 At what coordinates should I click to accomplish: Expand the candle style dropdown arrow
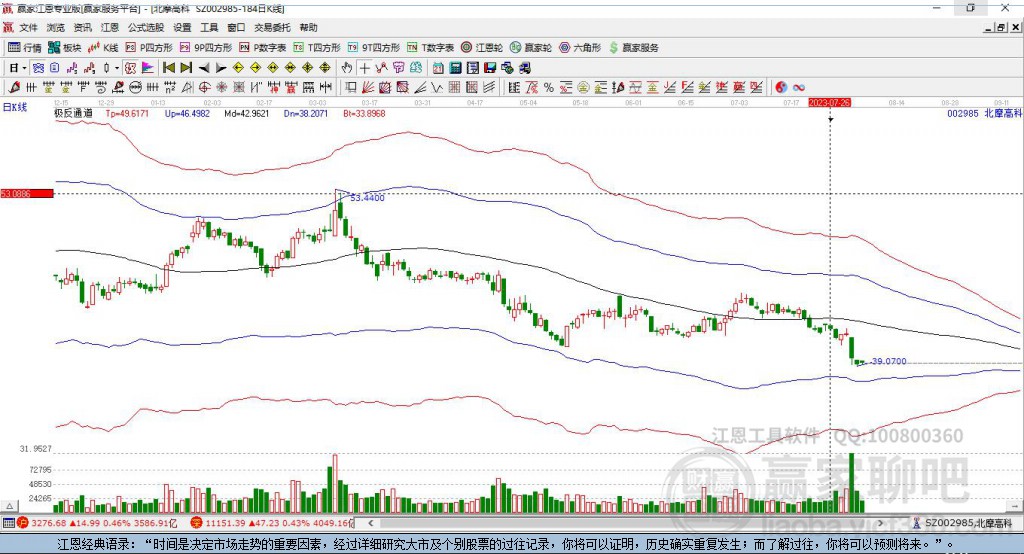[117, 68]
